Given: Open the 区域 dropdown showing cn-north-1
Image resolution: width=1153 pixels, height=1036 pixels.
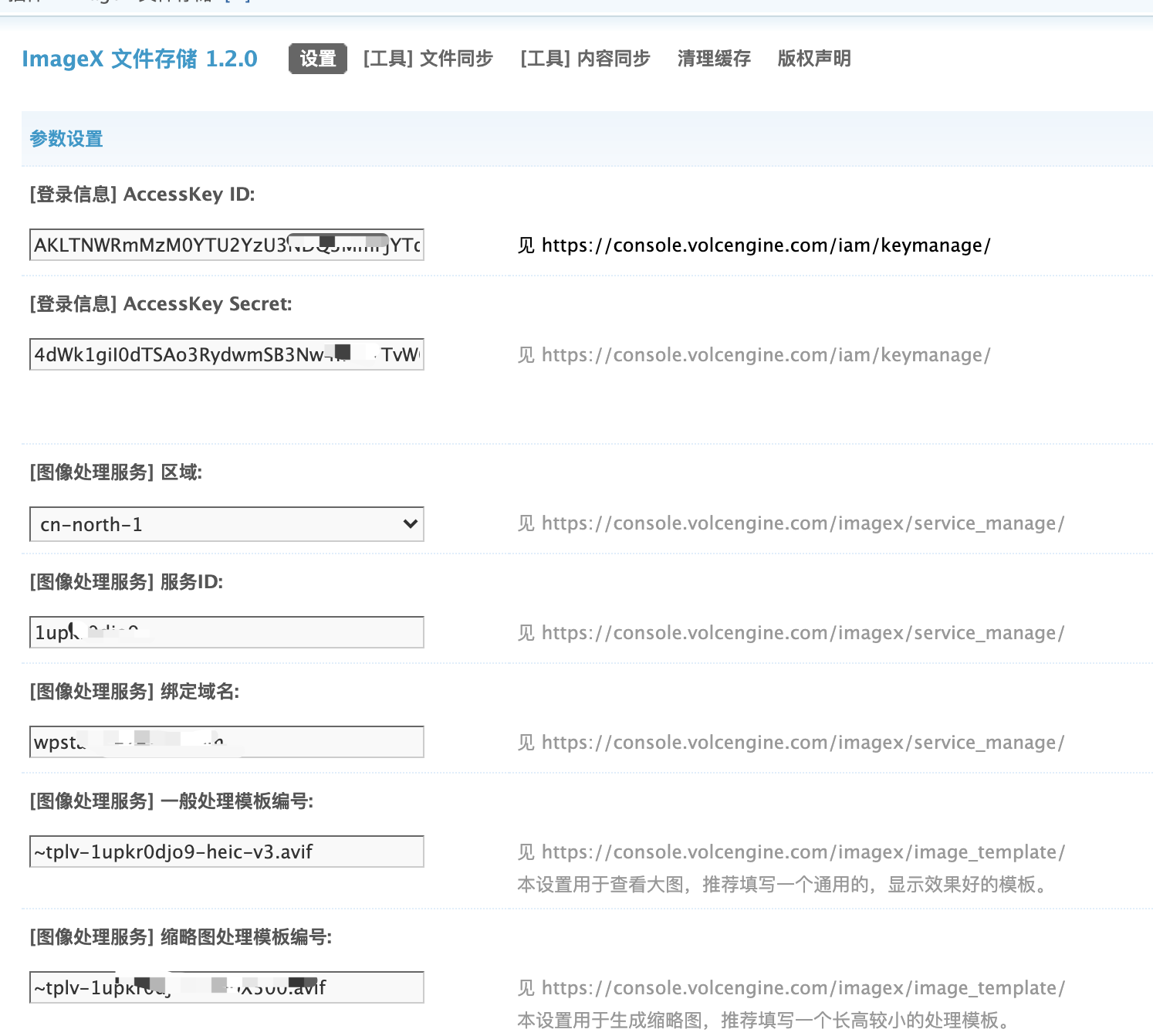Looking at the screenshot, I should click(x=227, y=524).
